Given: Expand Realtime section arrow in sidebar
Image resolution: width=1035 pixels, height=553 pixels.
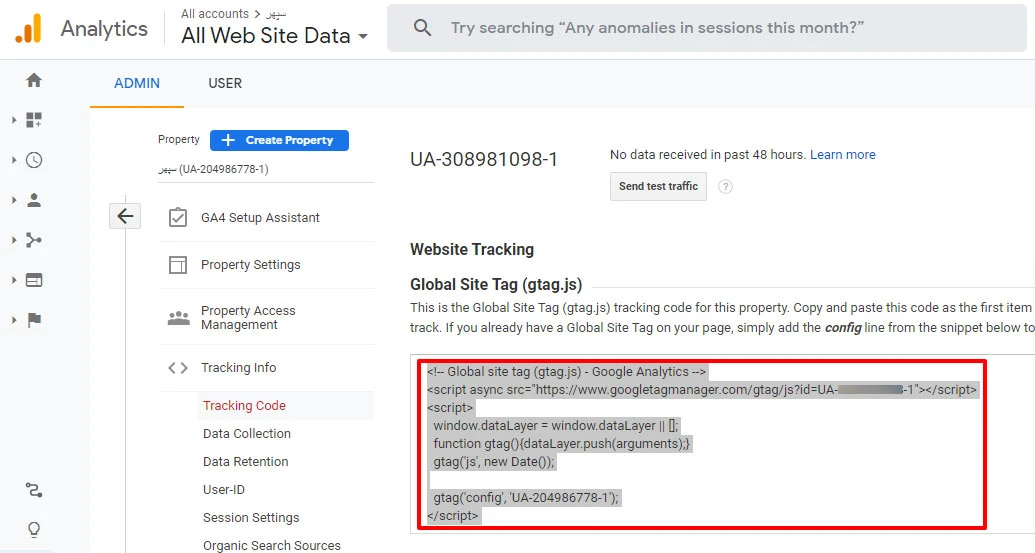Looking at the screenshot, I should pyautogui.click(x=14, y=160).
